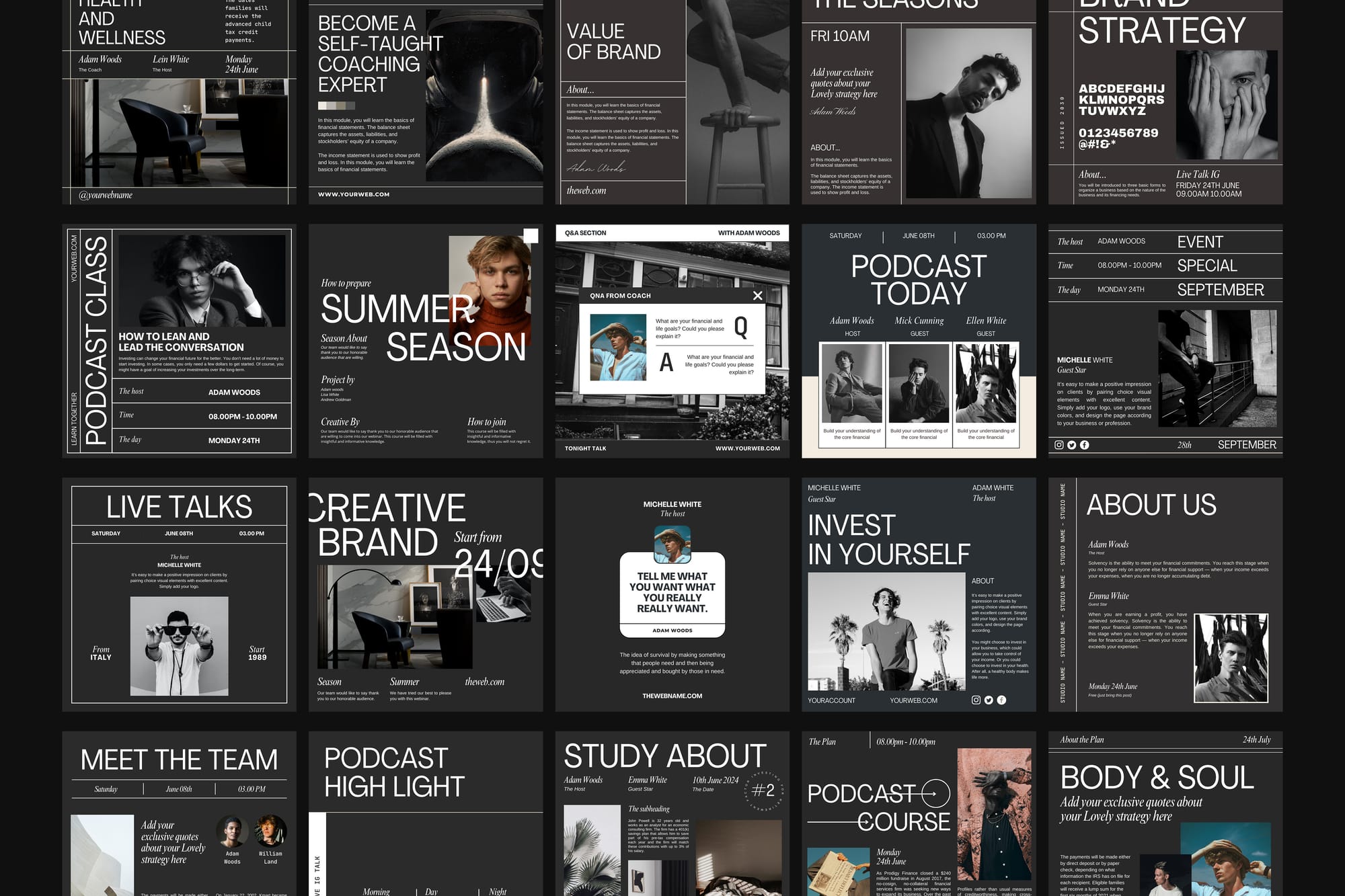The width and height of the screenshot is (1345, 896).
Task: Click the X icon on QNA From Coach popup
Action: click(x=757, y=296)
